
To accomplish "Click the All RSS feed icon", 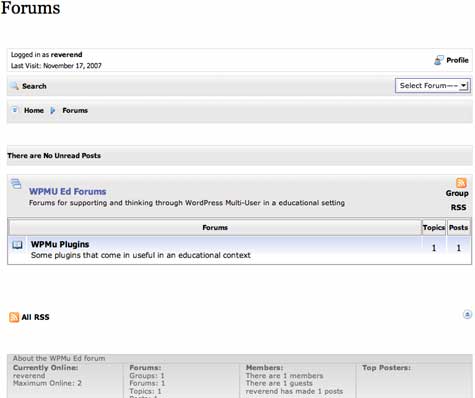I will pos(14,317).
